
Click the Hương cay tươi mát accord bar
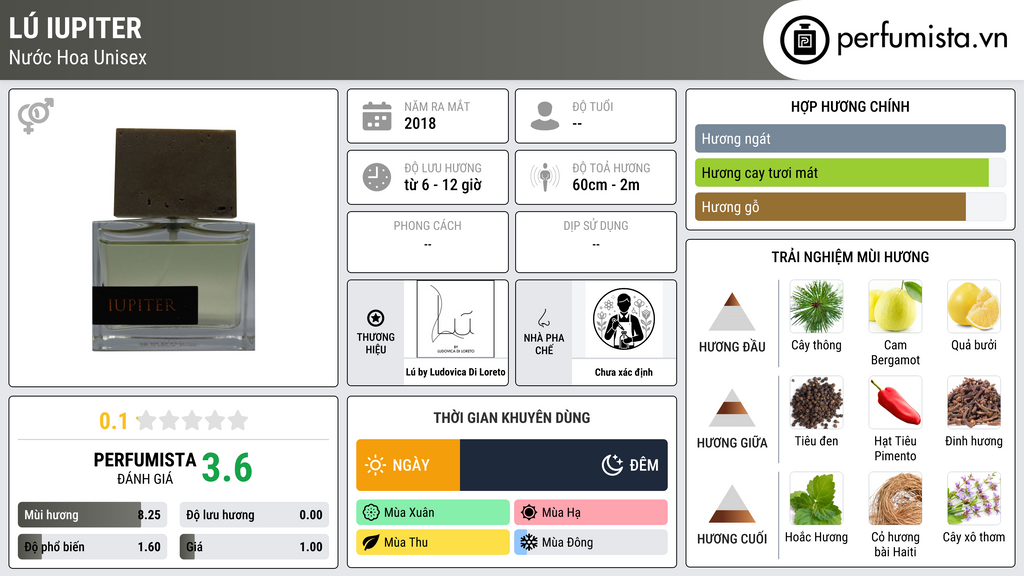[850, 173]
